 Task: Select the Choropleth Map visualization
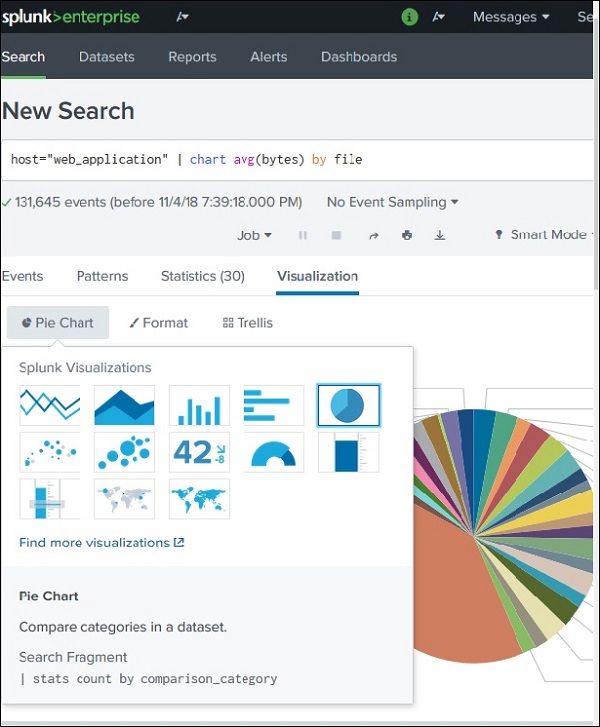pos(199,498)
